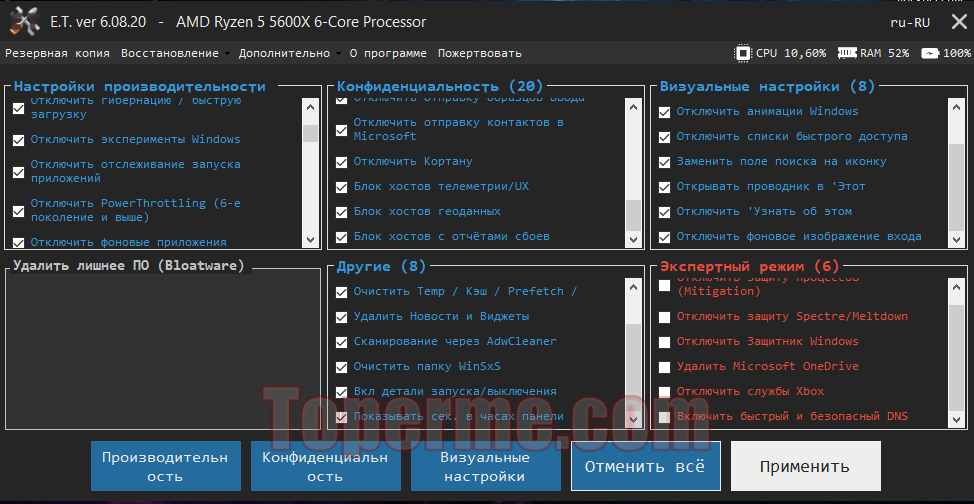Expand the arrow next to Дополнительно
This screenshot has width=974, height=504.
338,54
